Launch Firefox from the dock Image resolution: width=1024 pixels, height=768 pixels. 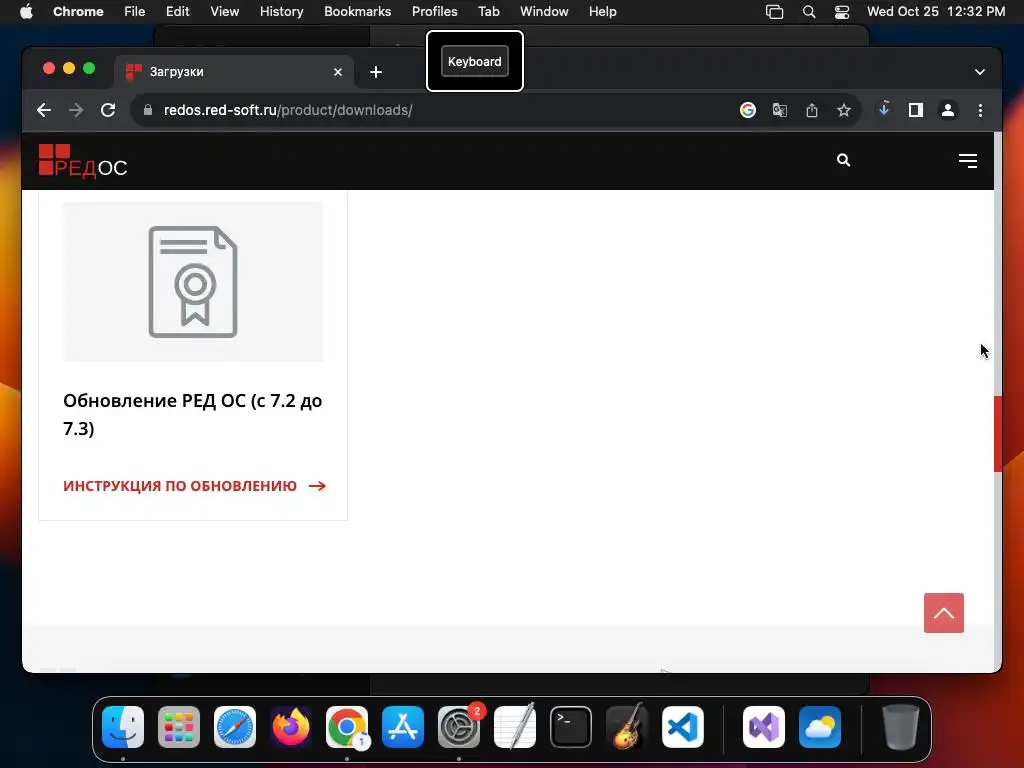tap(291, 727)
